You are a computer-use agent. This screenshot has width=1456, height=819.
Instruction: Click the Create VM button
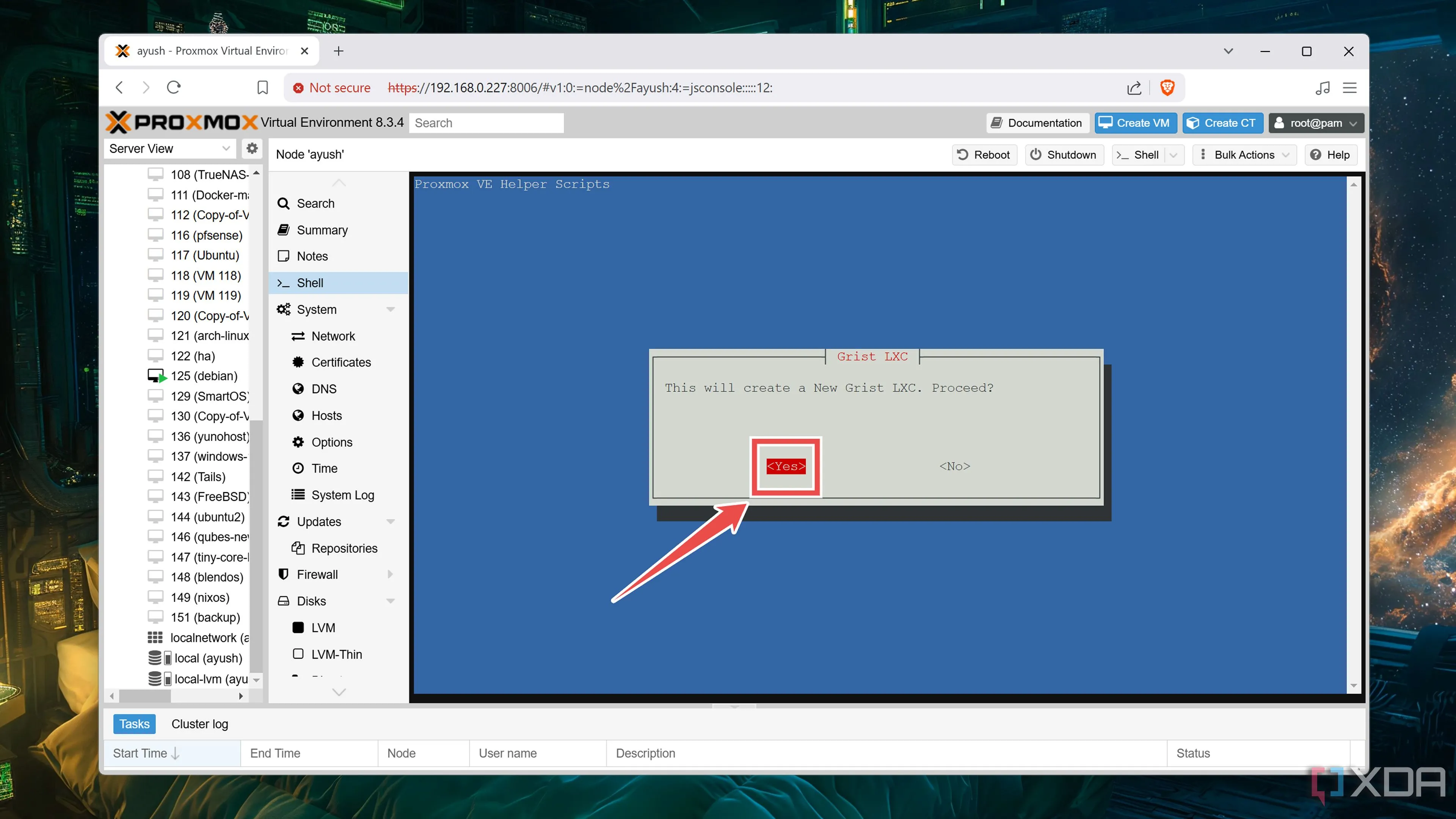coord(1136,123)
